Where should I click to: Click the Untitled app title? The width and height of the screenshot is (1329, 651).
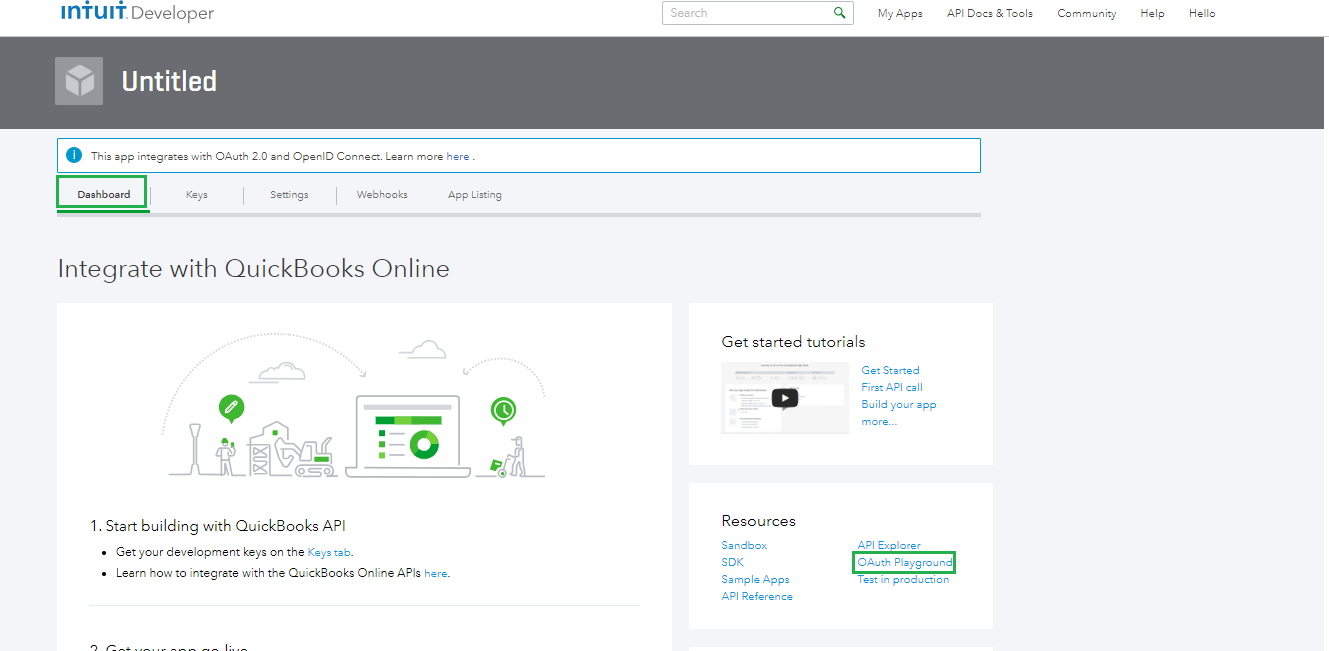(169, 81)
